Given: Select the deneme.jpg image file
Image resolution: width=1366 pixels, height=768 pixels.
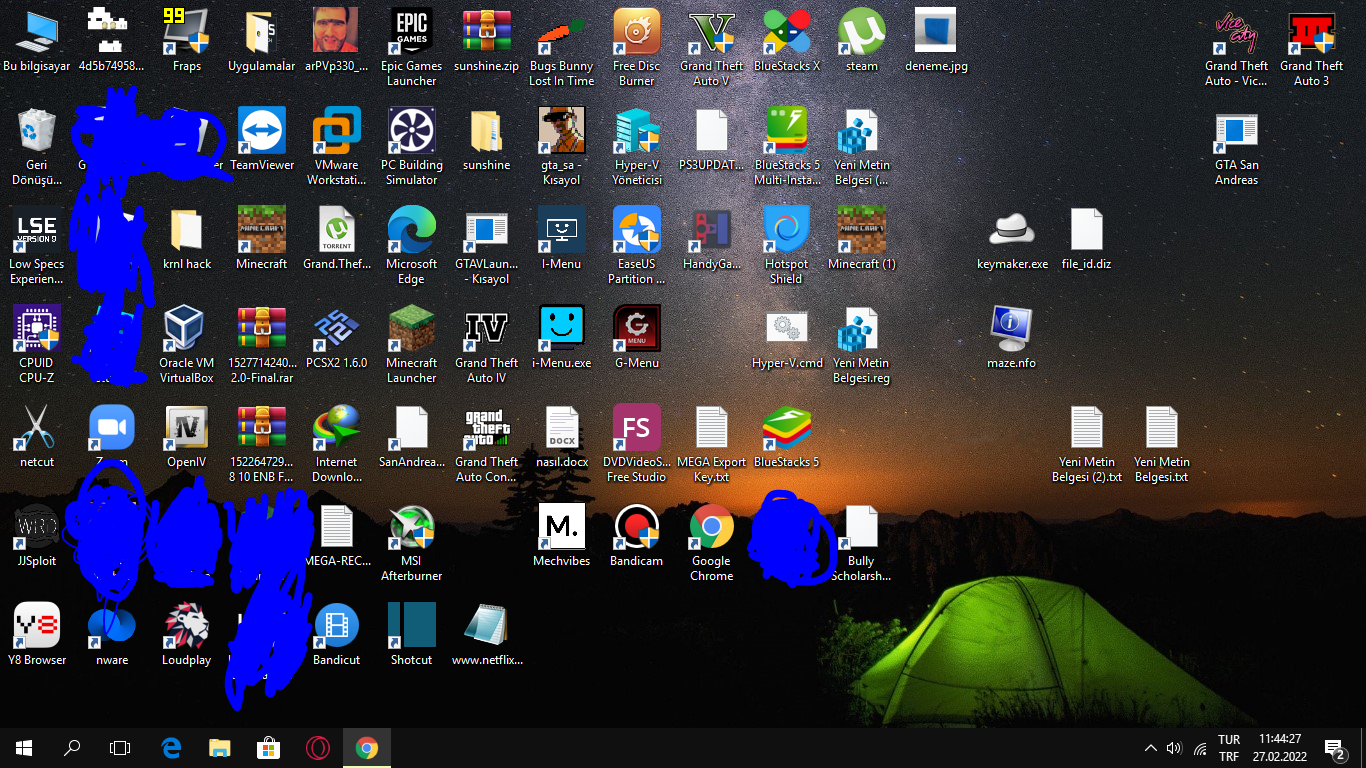Looking at the screenshot, I should pyautogui.click(x=937, y=42).
